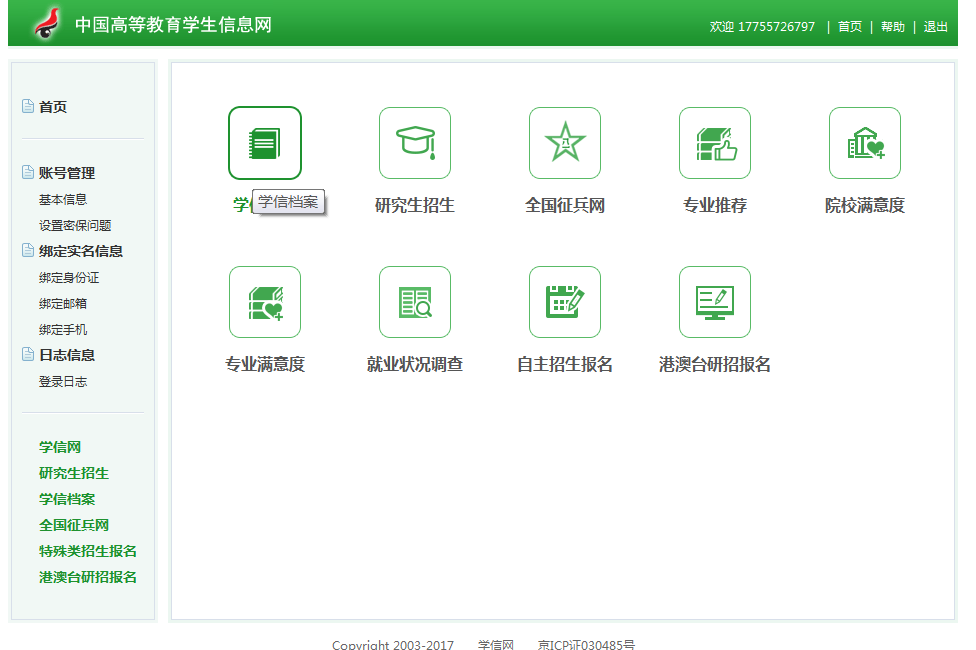This screenshot has height=650, width=976.
Task: Select 日志信息 section heading
Action: tap(67, 355)
